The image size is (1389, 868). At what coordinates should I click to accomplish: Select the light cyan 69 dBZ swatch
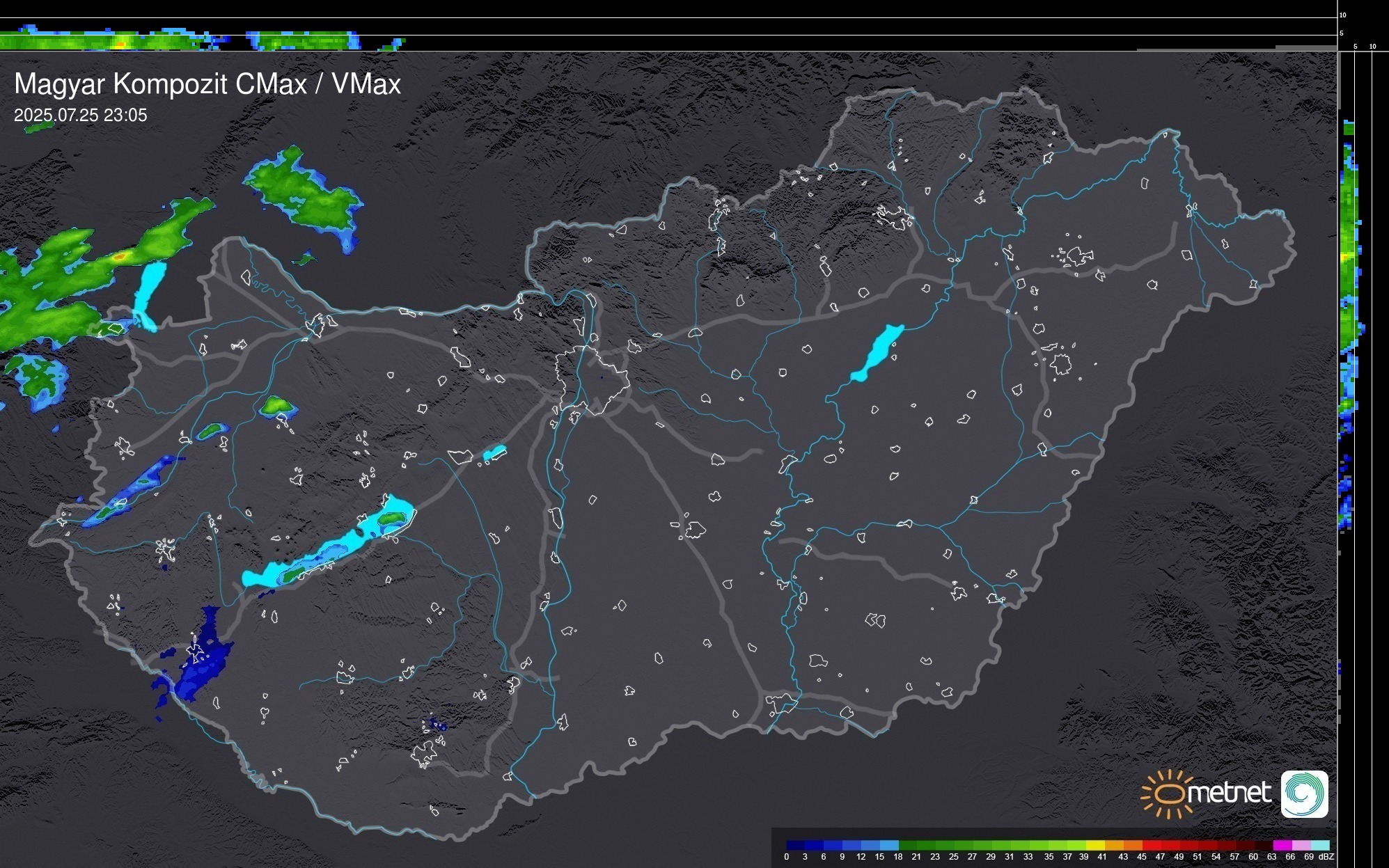click(1319, 845)
